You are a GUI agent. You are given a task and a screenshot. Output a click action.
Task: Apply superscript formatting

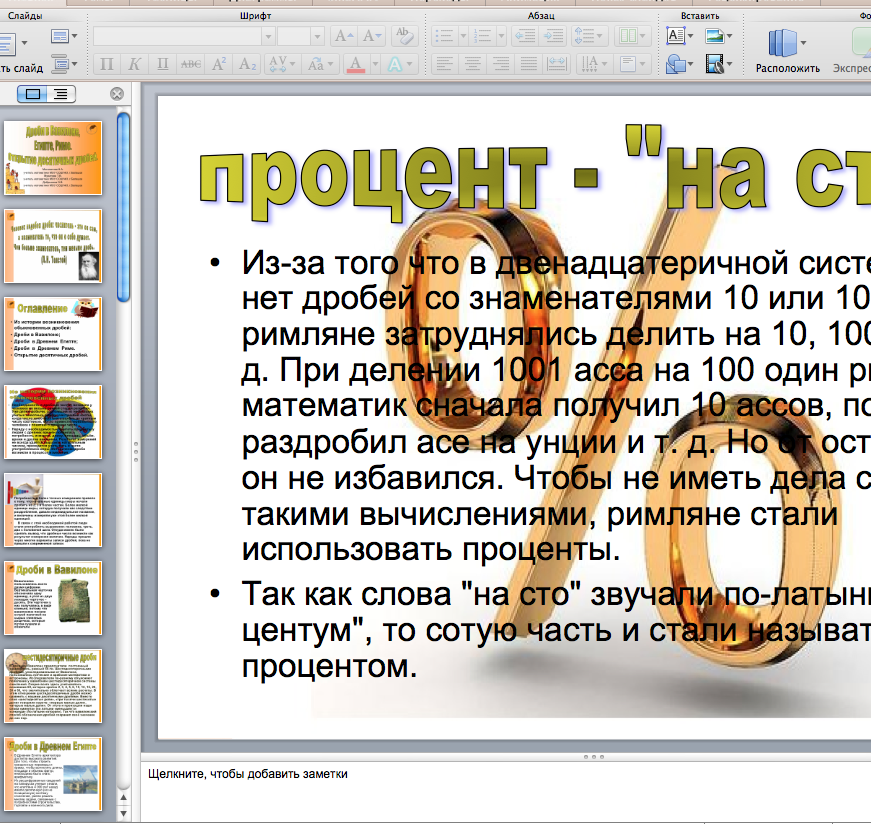click(x=219, y=65)
